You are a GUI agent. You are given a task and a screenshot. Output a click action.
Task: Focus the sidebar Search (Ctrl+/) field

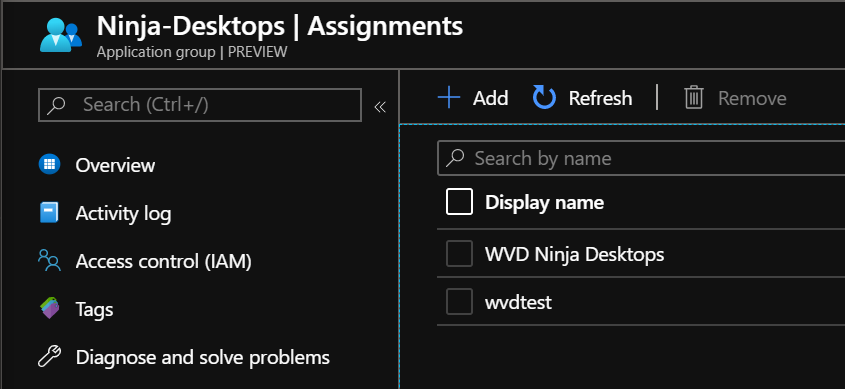click(x=200, y=105)
